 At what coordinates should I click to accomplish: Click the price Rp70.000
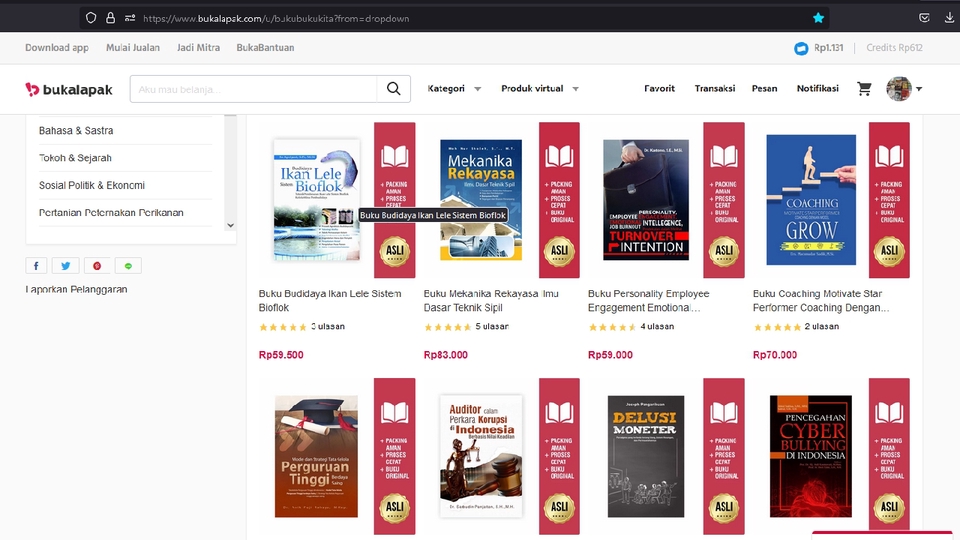(775, 355)
